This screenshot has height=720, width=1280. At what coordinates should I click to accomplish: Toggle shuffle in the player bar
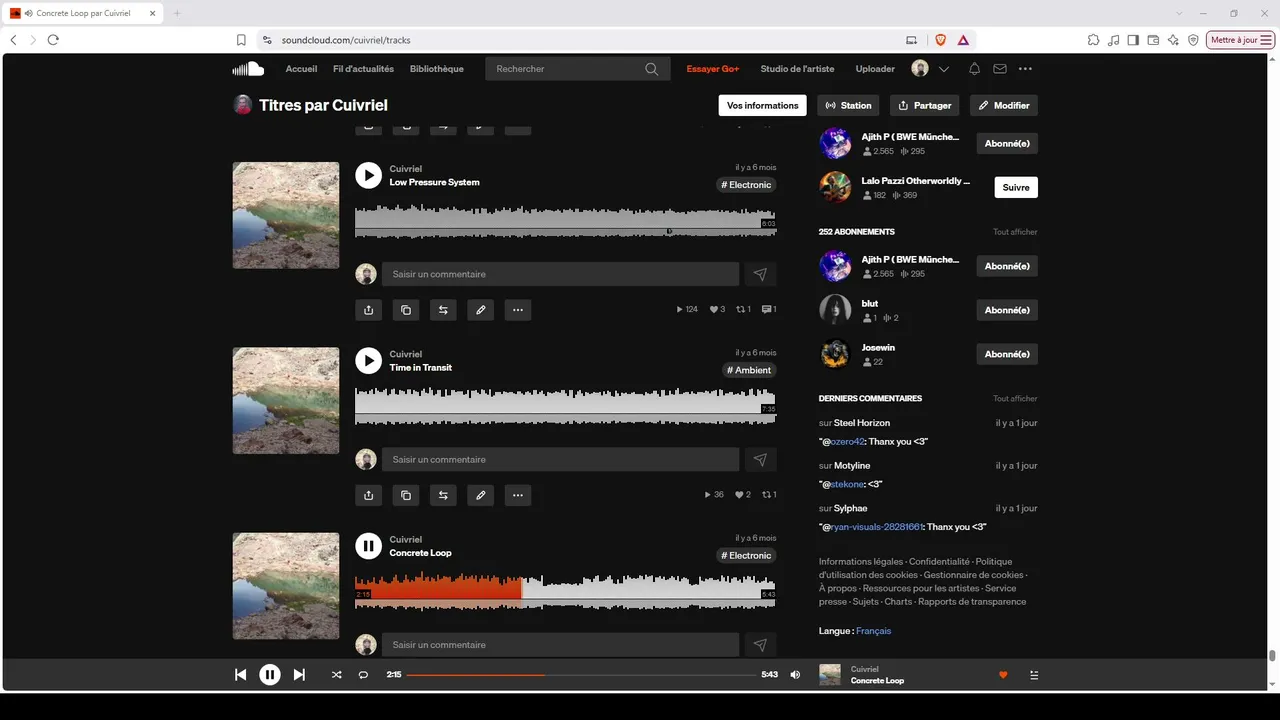[x=336, y=675]
